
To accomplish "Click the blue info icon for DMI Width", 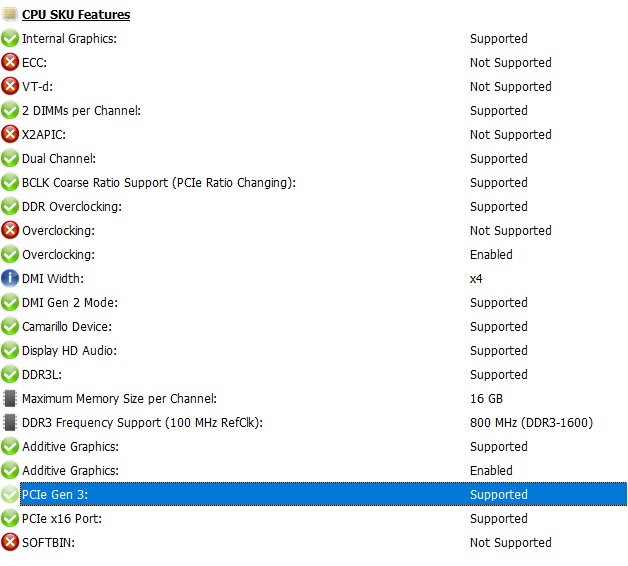I will pyautogui.click(x=10, y=278).
